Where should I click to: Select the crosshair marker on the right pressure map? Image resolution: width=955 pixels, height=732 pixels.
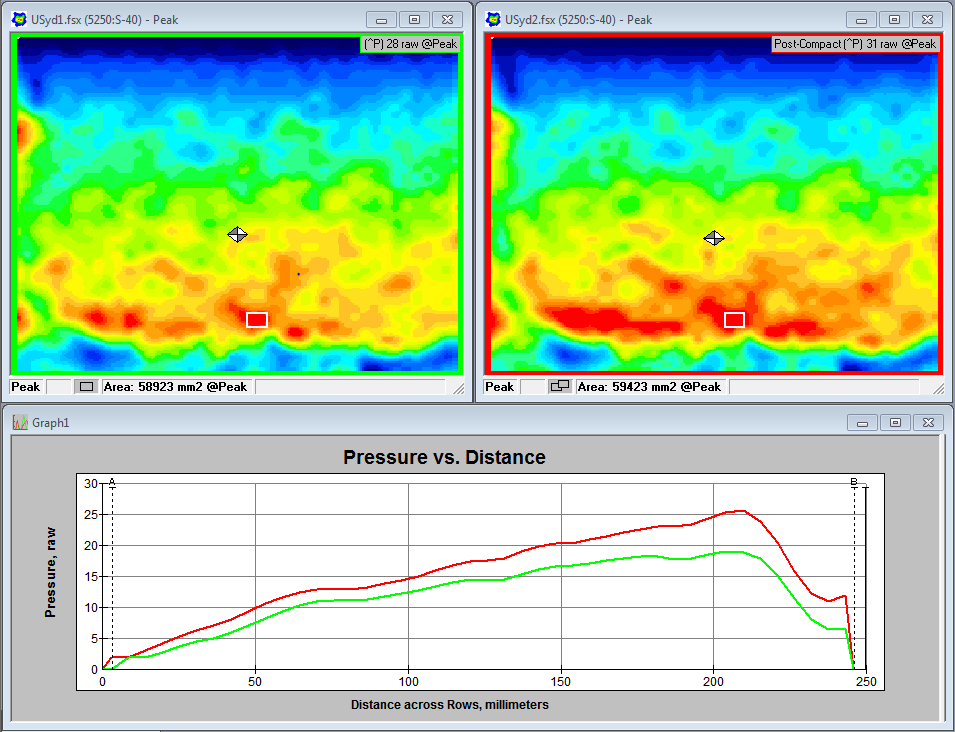[x=714, y=238]
